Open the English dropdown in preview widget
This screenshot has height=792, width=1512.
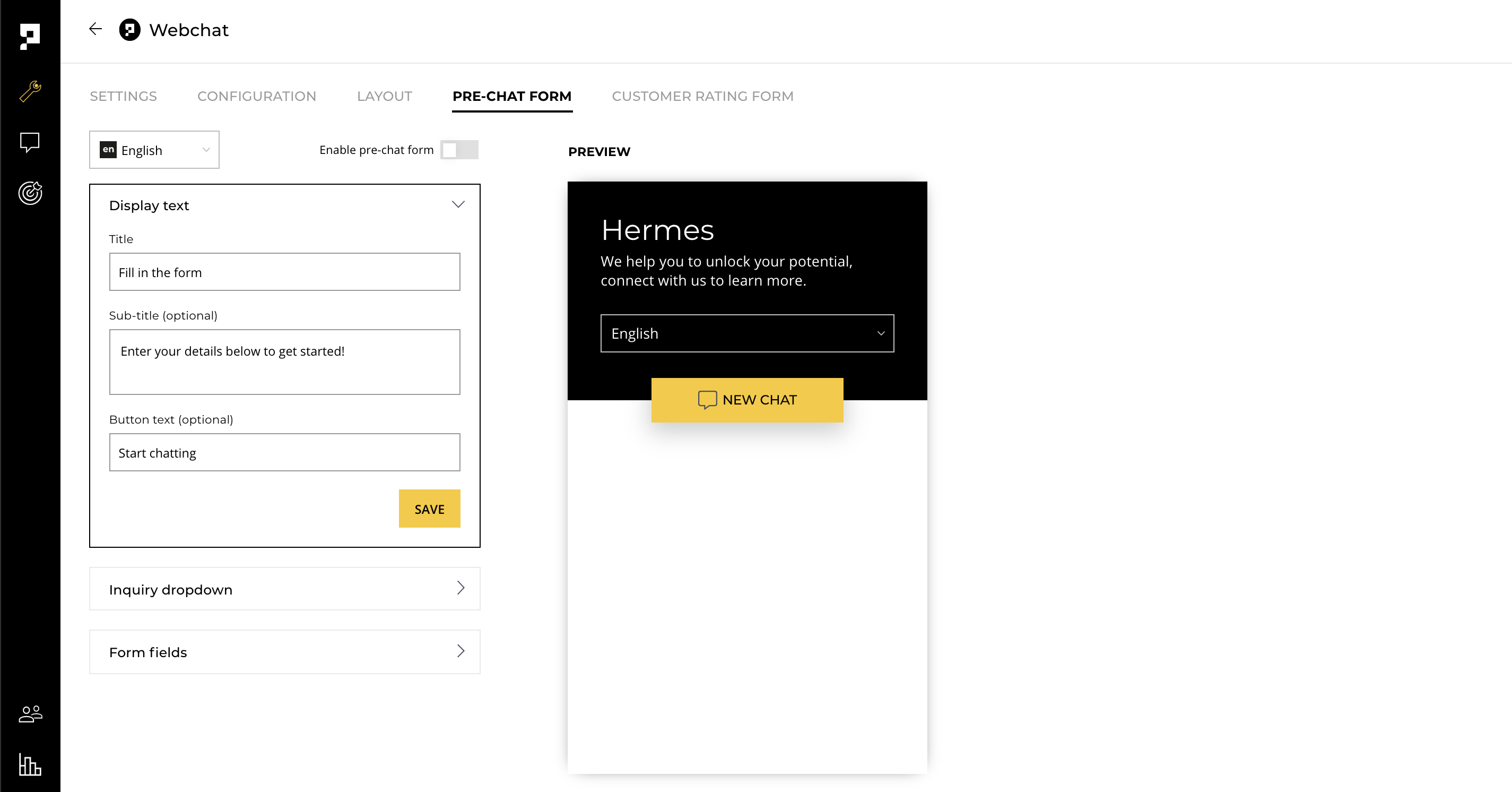point(746,333)
